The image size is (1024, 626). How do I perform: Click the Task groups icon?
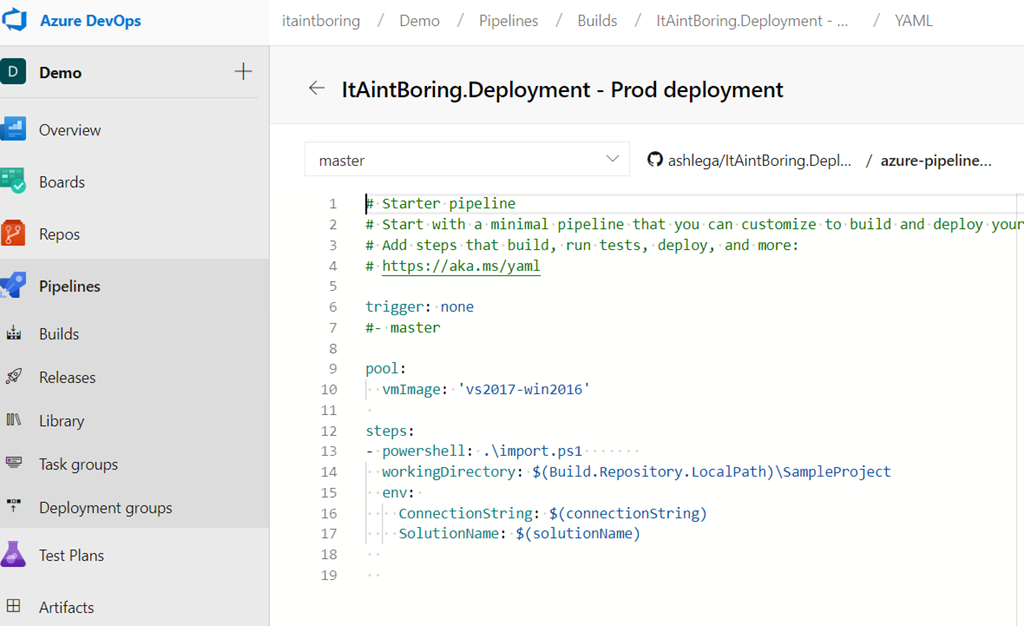pos(14,463)
